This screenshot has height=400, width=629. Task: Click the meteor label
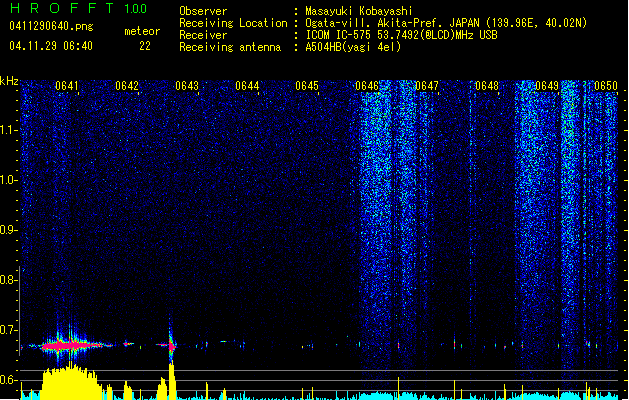142,31
